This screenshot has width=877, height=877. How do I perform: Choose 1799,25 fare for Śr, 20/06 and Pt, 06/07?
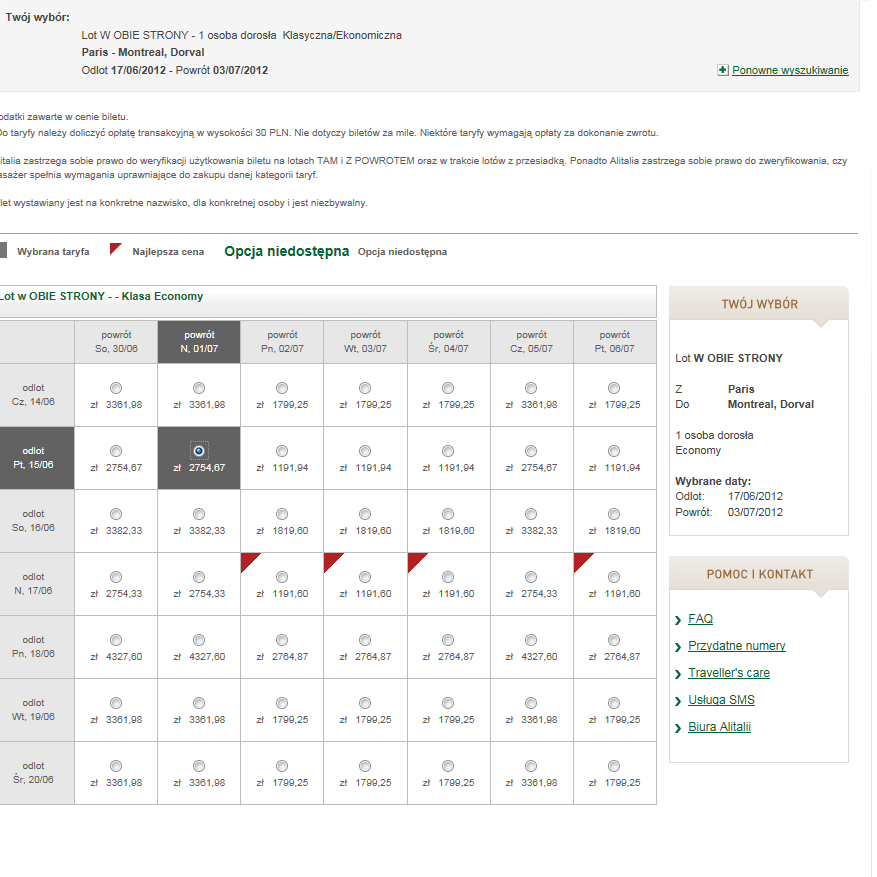(614, 766)
